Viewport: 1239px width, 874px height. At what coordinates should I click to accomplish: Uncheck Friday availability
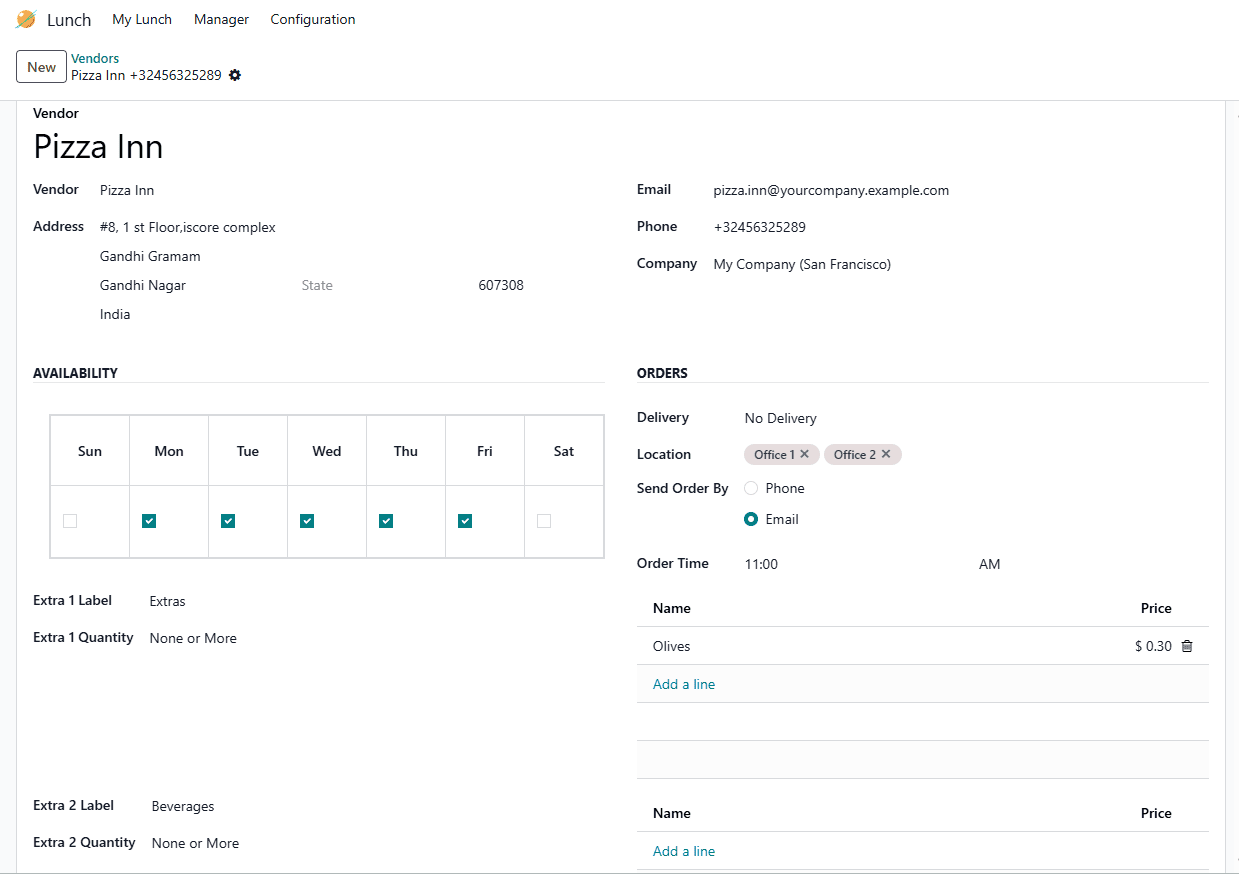tap(465, 521)
